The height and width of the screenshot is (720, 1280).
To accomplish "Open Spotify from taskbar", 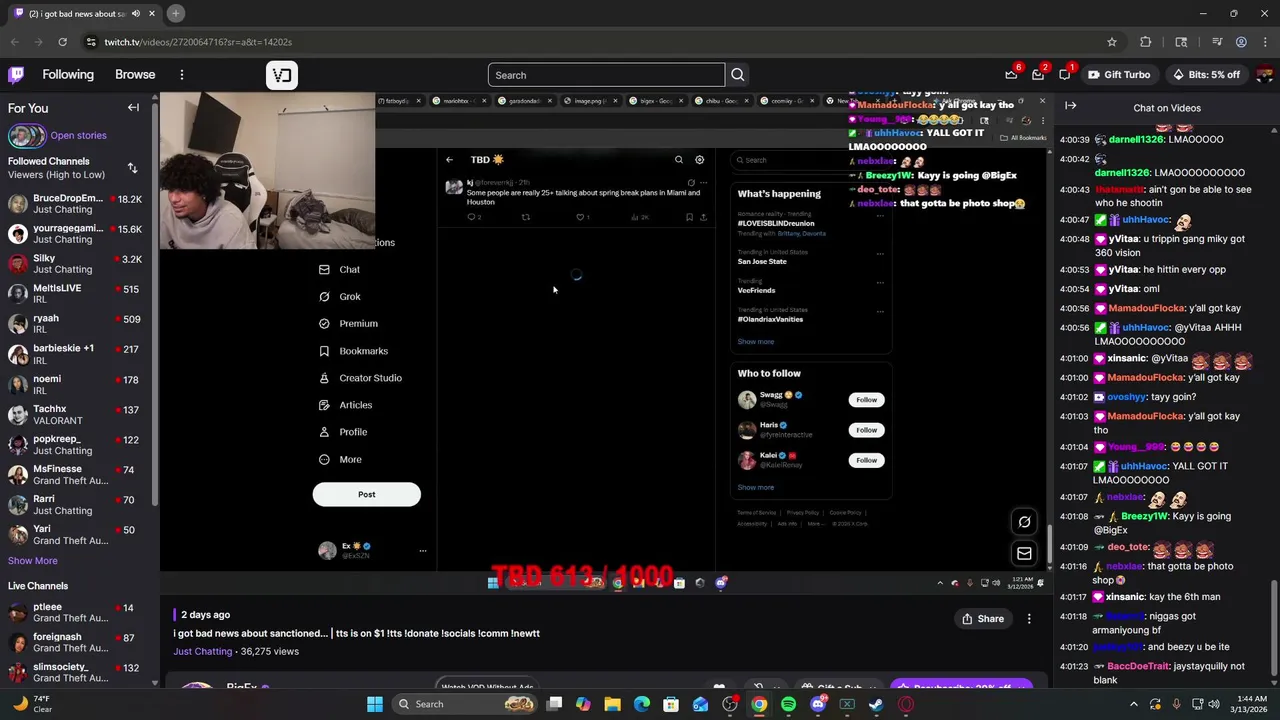I will (x=788, y=704).
